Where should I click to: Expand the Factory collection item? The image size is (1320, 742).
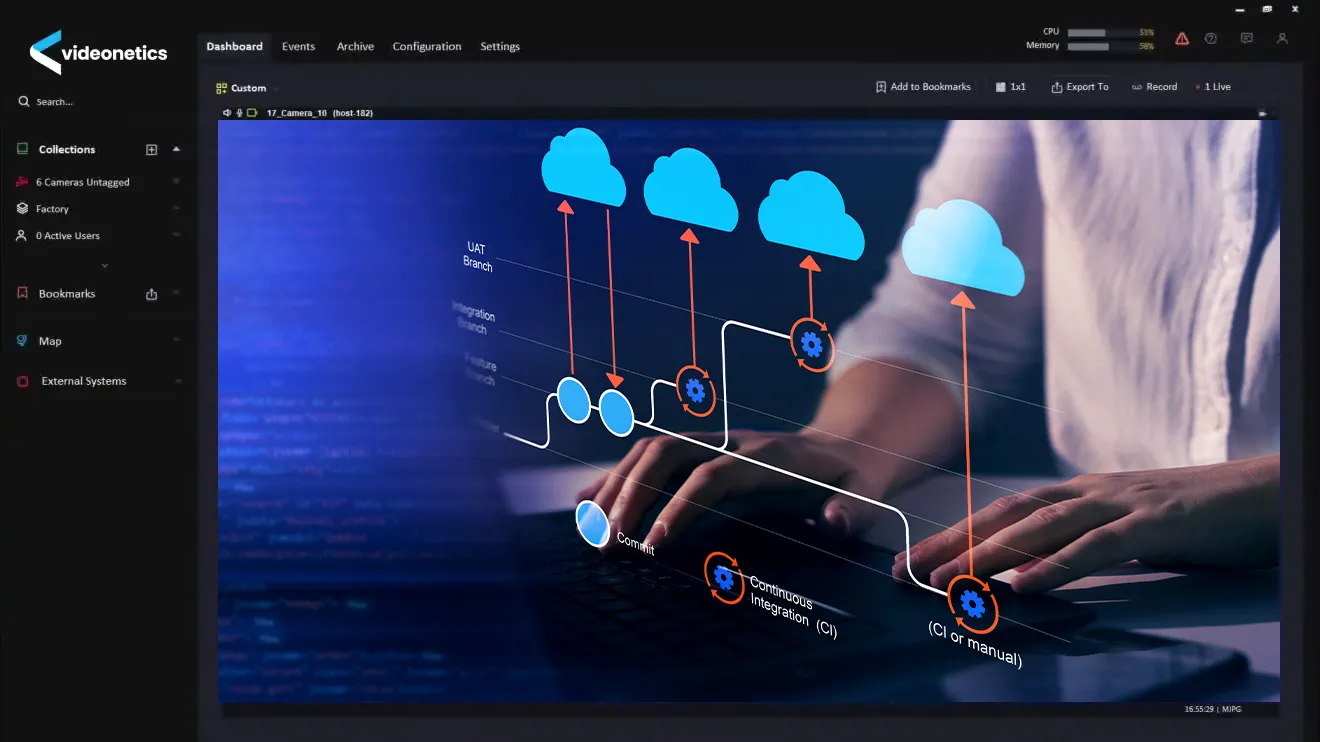176,209
